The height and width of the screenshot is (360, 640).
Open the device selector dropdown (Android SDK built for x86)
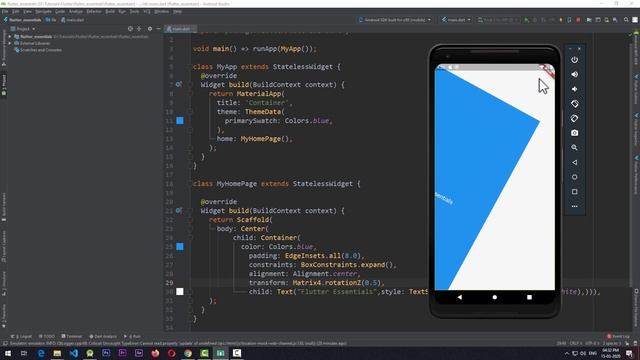click(395, 20)
